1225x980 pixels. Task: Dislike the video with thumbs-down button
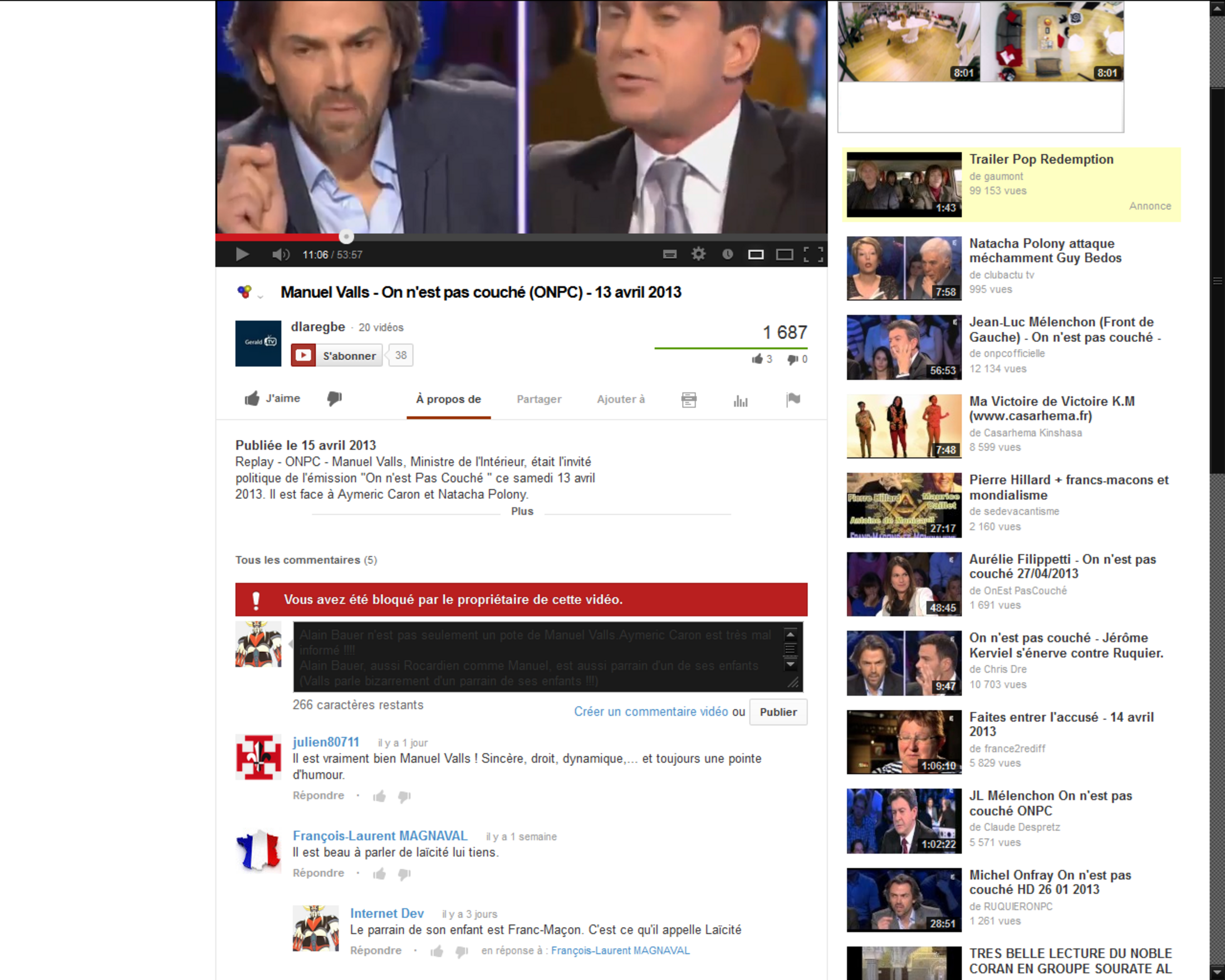pos(334,399)
